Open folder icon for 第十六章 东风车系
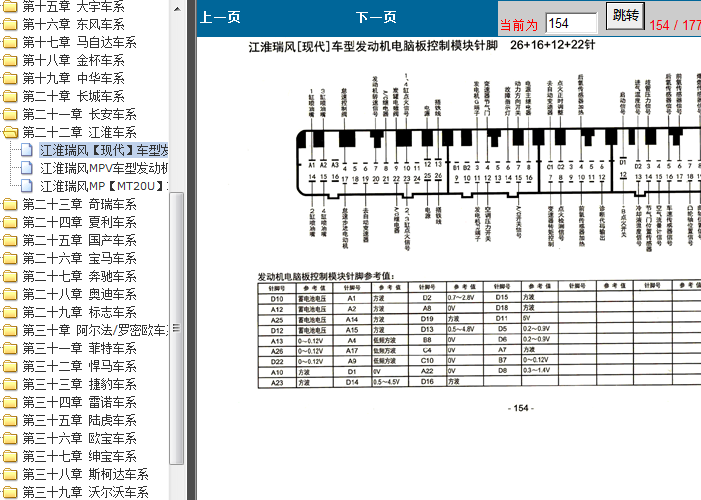Image resolution: width=701 pixels, height=500 pixels. point(10,25)
